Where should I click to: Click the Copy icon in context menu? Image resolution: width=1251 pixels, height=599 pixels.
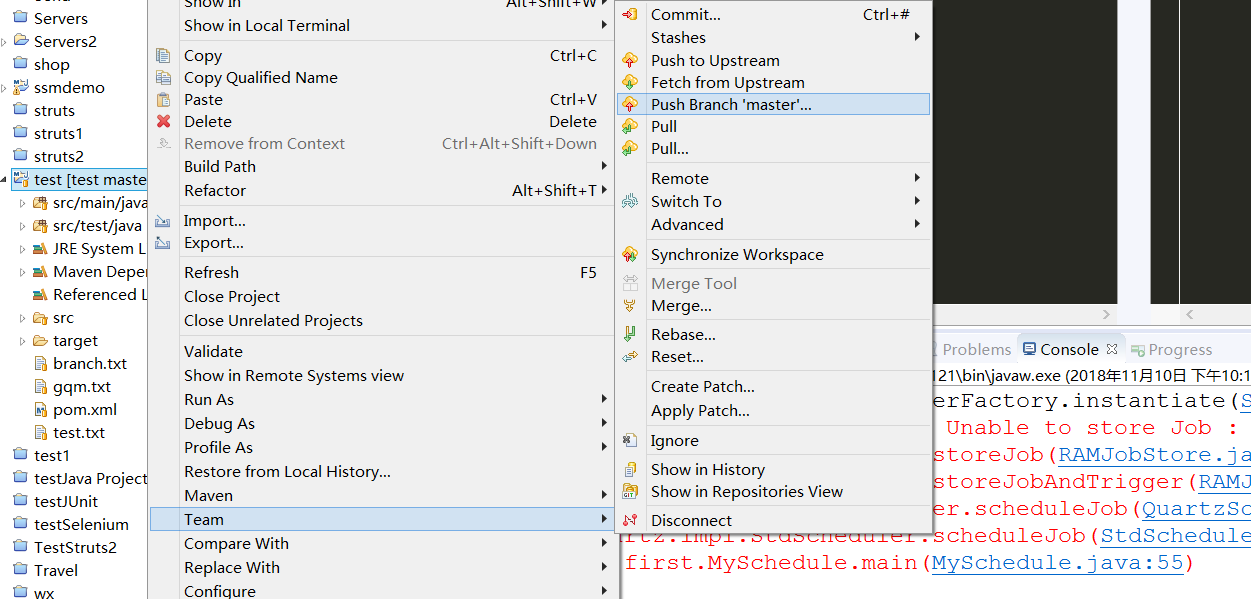tap(164, 56)
